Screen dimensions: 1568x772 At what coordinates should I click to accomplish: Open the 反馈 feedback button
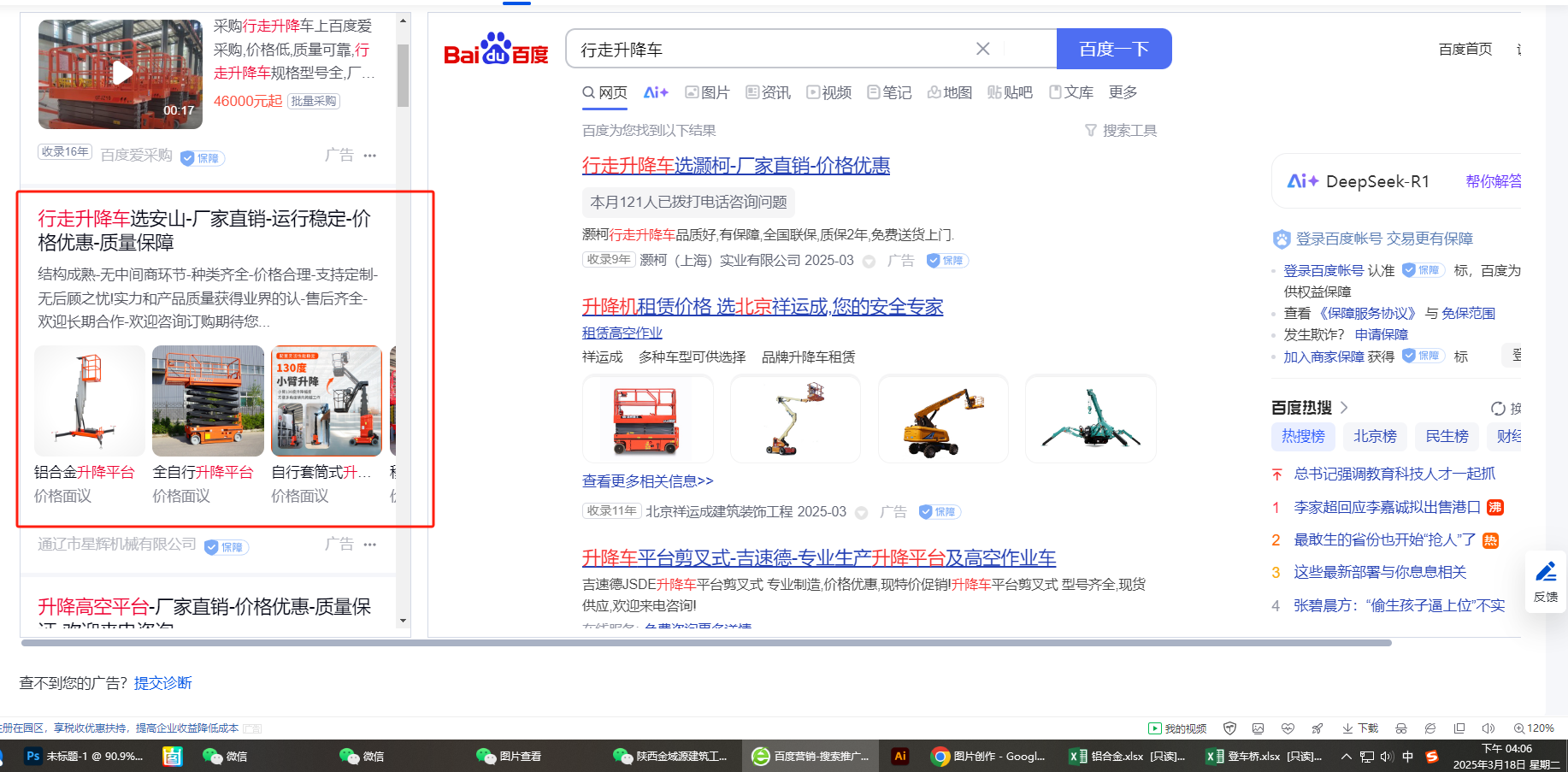pos(1546,581)
